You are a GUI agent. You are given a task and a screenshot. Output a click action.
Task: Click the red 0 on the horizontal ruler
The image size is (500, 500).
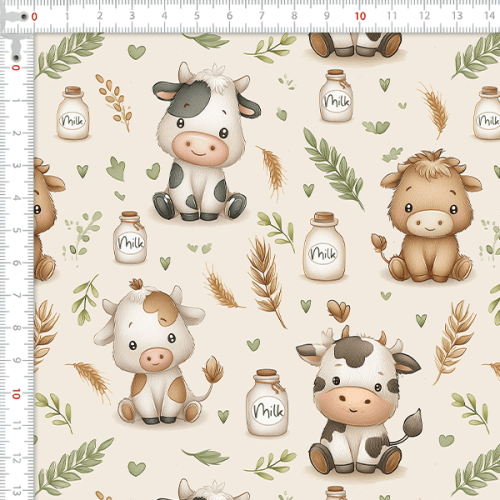(34, 17)
